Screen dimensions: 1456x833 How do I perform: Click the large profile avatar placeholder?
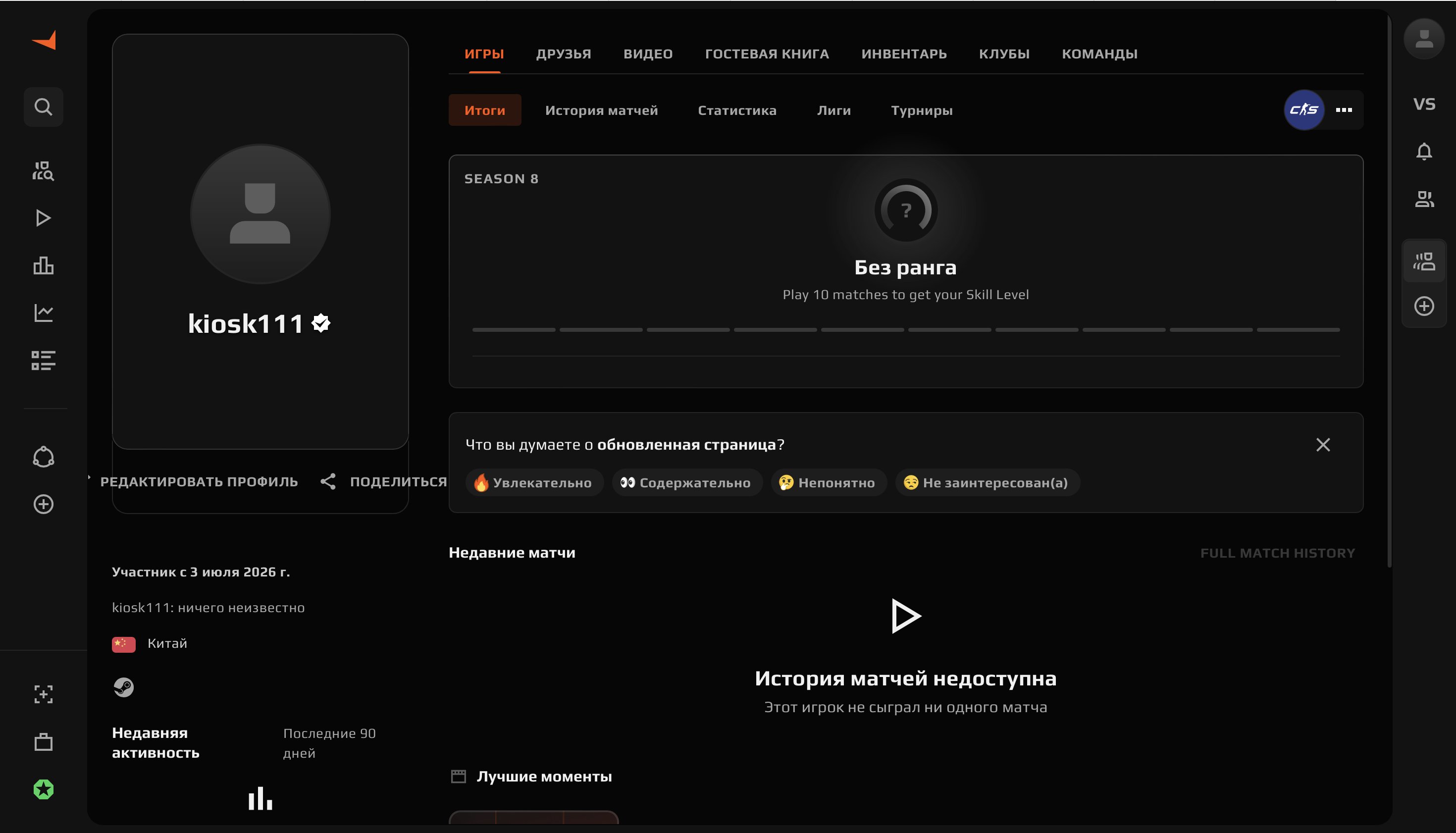[x=260, y=213]
